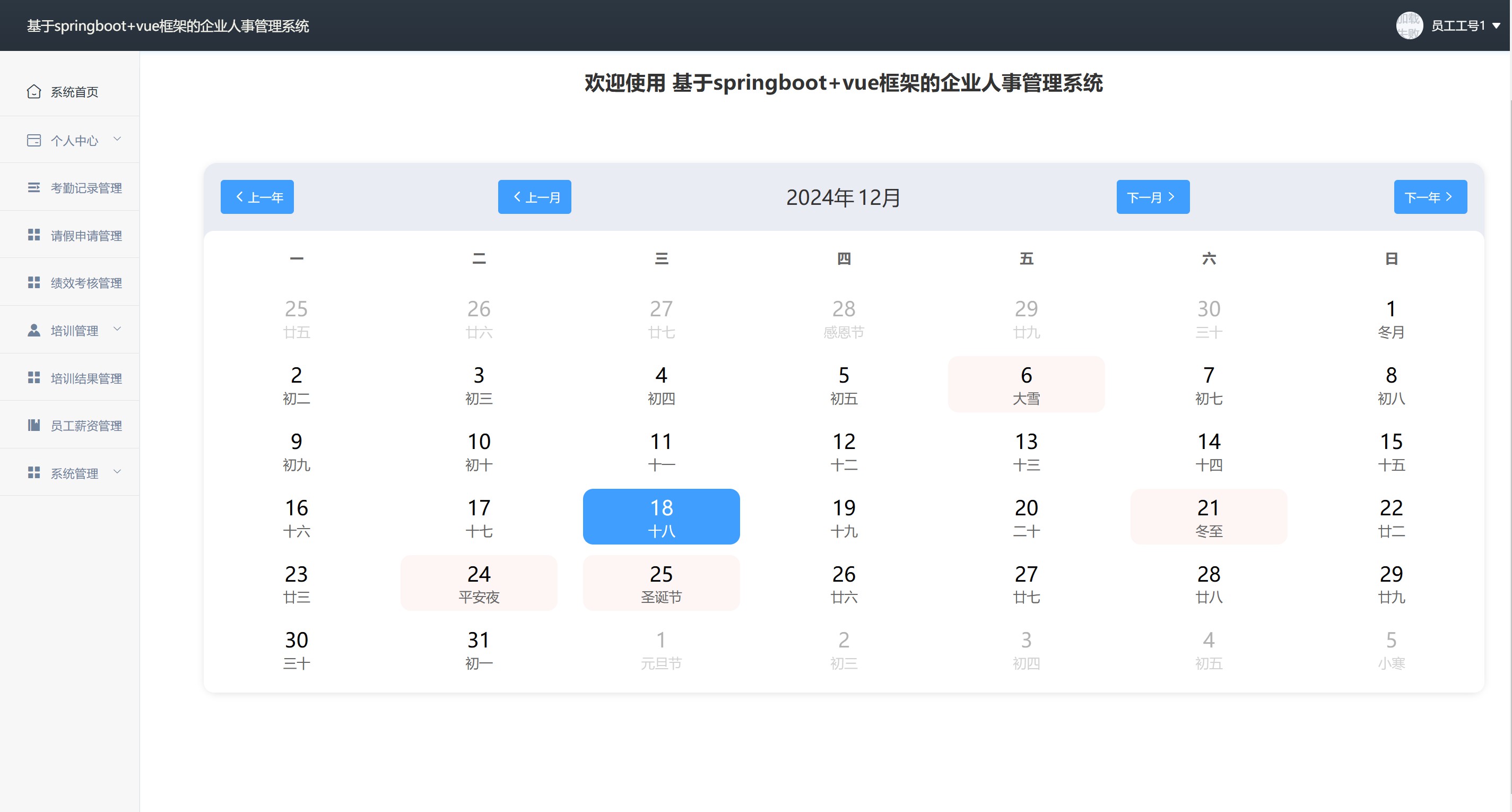The image size is (1512, 812).
Task: Click the list icon beside 考勤记录管理
Action: point(34,187)
